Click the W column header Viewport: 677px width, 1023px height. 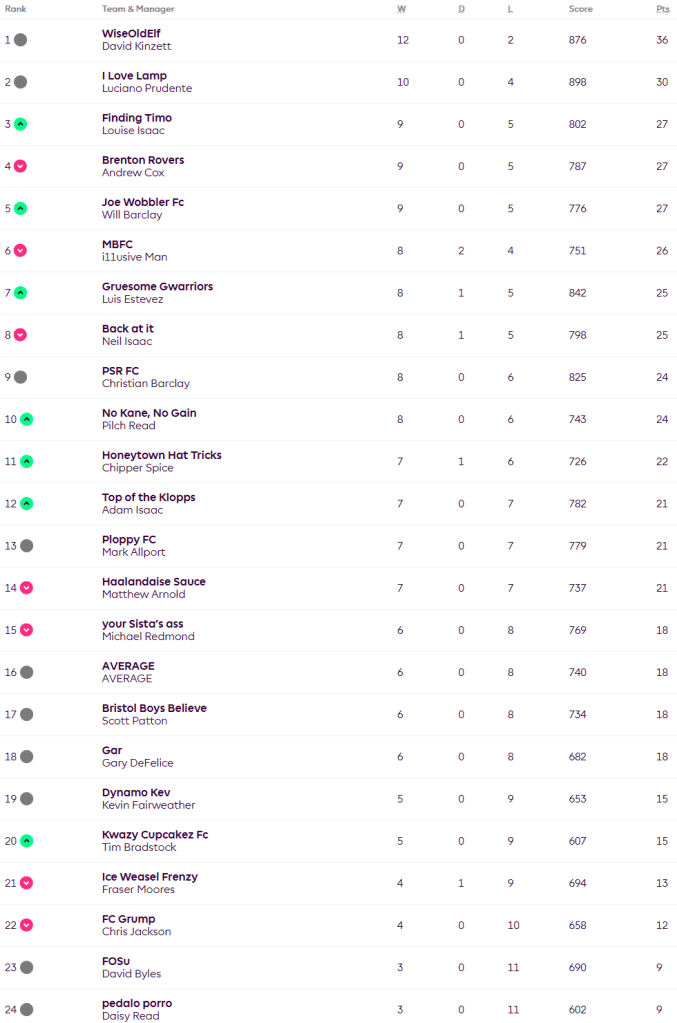pos(401,9)
